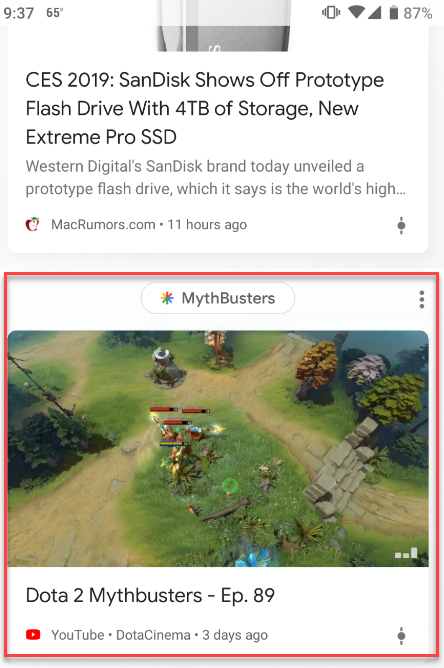Toggle the feedback control on MacRumors article
Viewport: 444px width, 668px height.
[401, 225]
